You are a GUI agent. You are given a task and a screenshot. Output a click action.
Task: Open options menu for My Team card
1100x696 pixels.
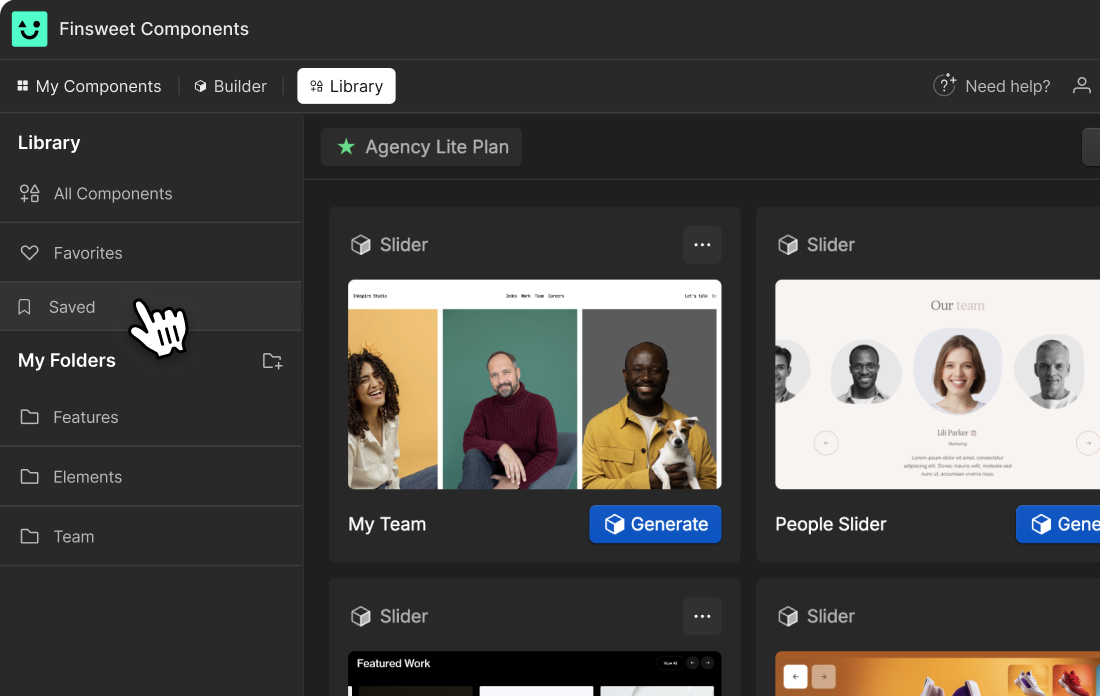[x=702, y=245]
